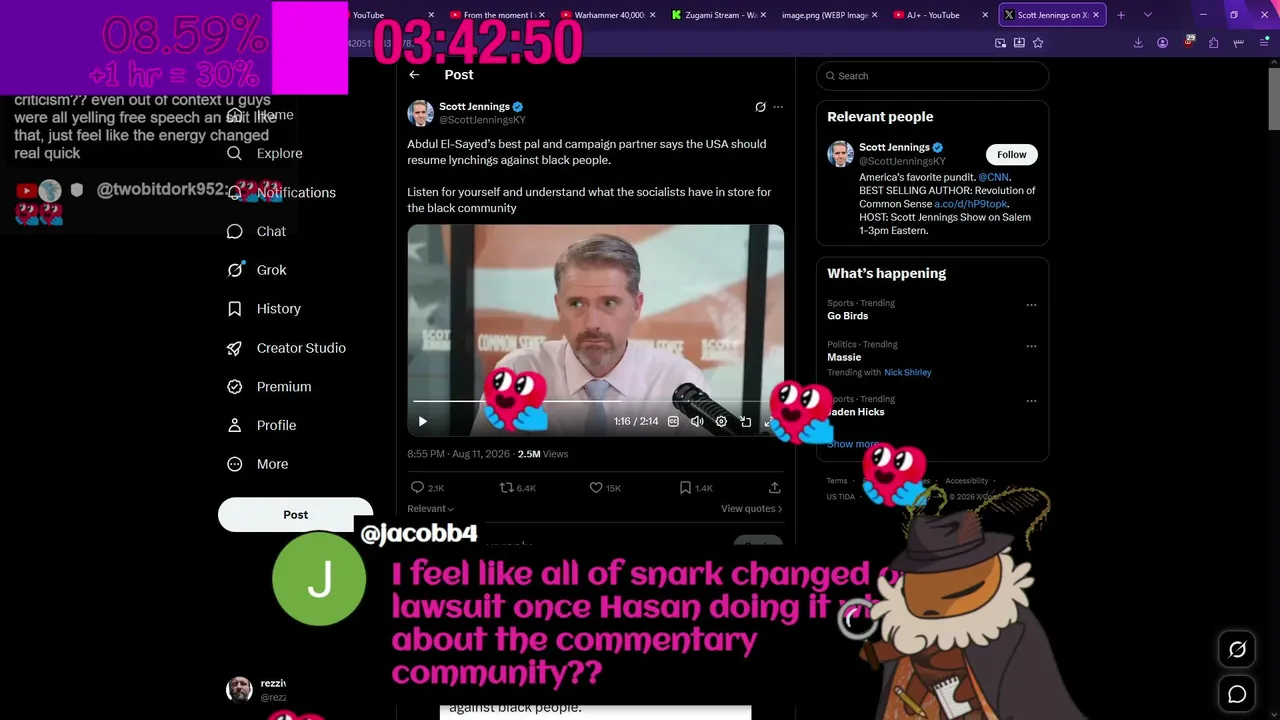Bookmark the post with 1.4K bookmarks
The width and height of the screenshot is (1280, 720).
[685, 488]
